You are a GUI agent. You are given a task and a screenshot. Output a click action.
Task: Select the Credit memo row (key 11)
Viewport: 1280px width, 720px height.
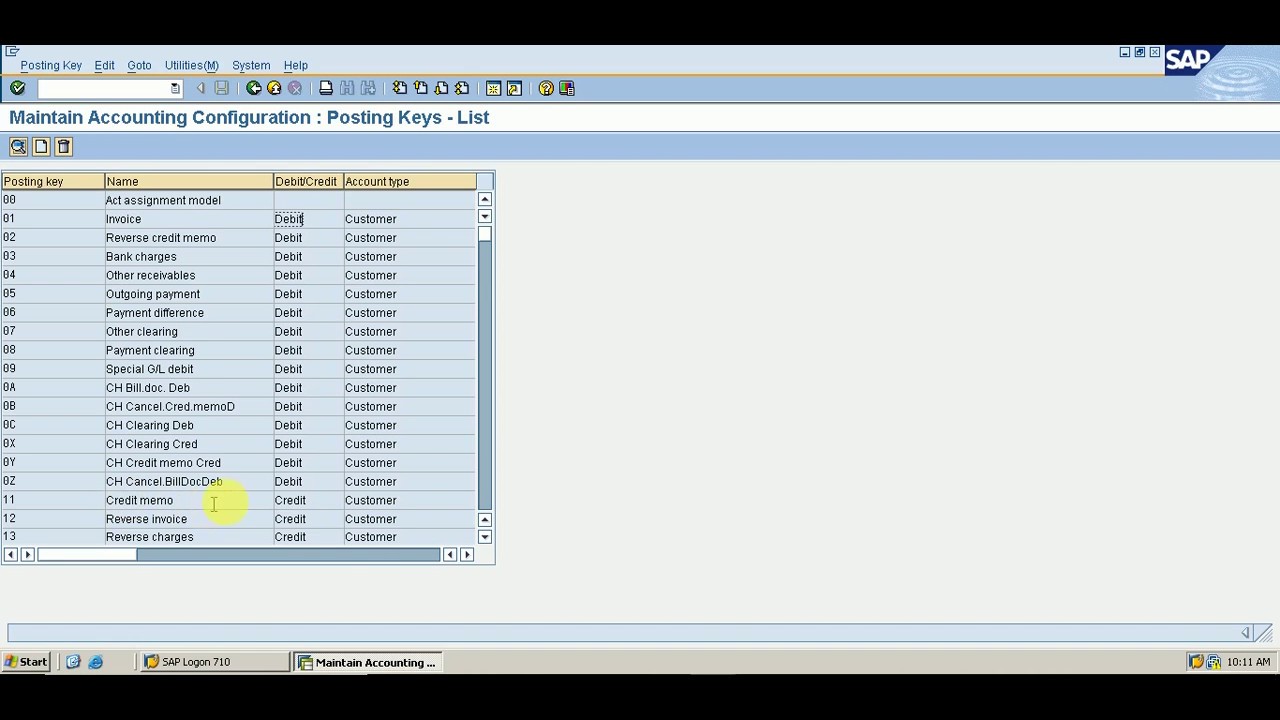tap(238, 500)
